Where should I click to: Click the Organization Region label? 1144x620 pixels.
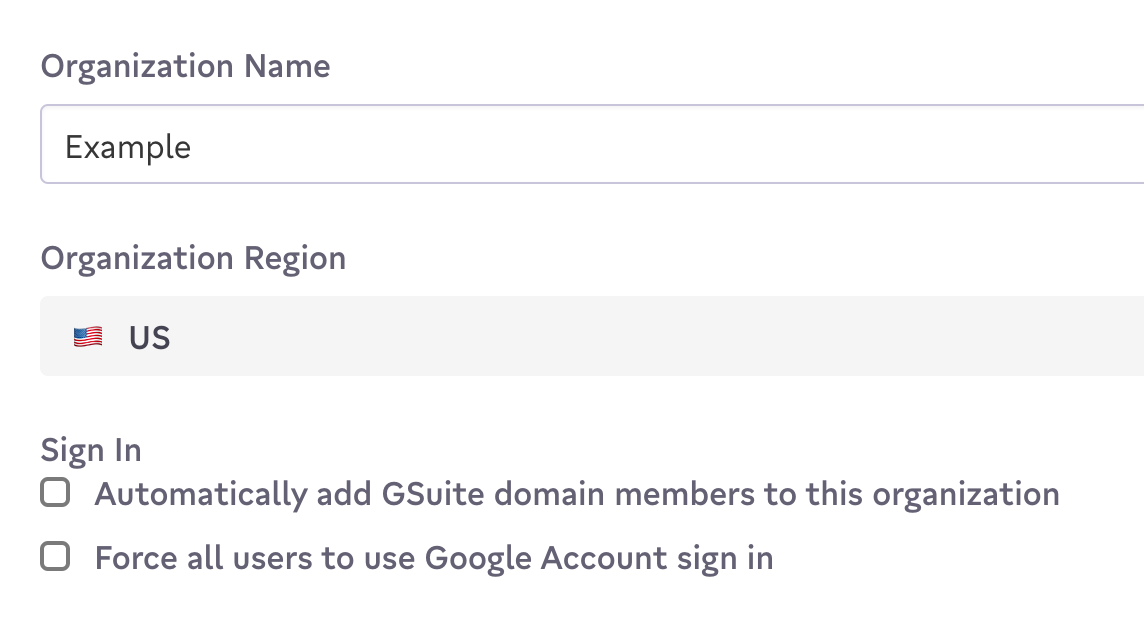[x=193, y=258]
